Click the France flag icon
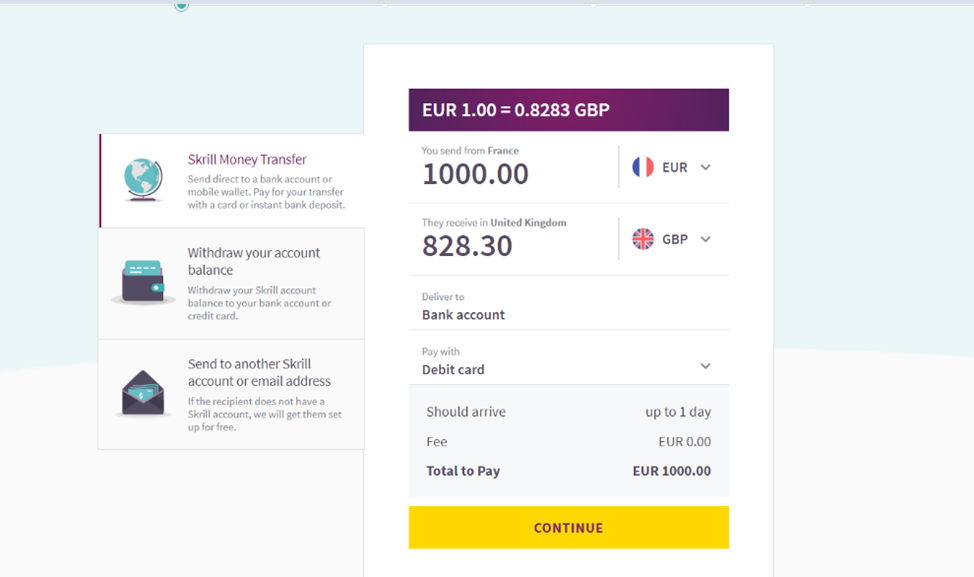 click(x=643, y=167)
